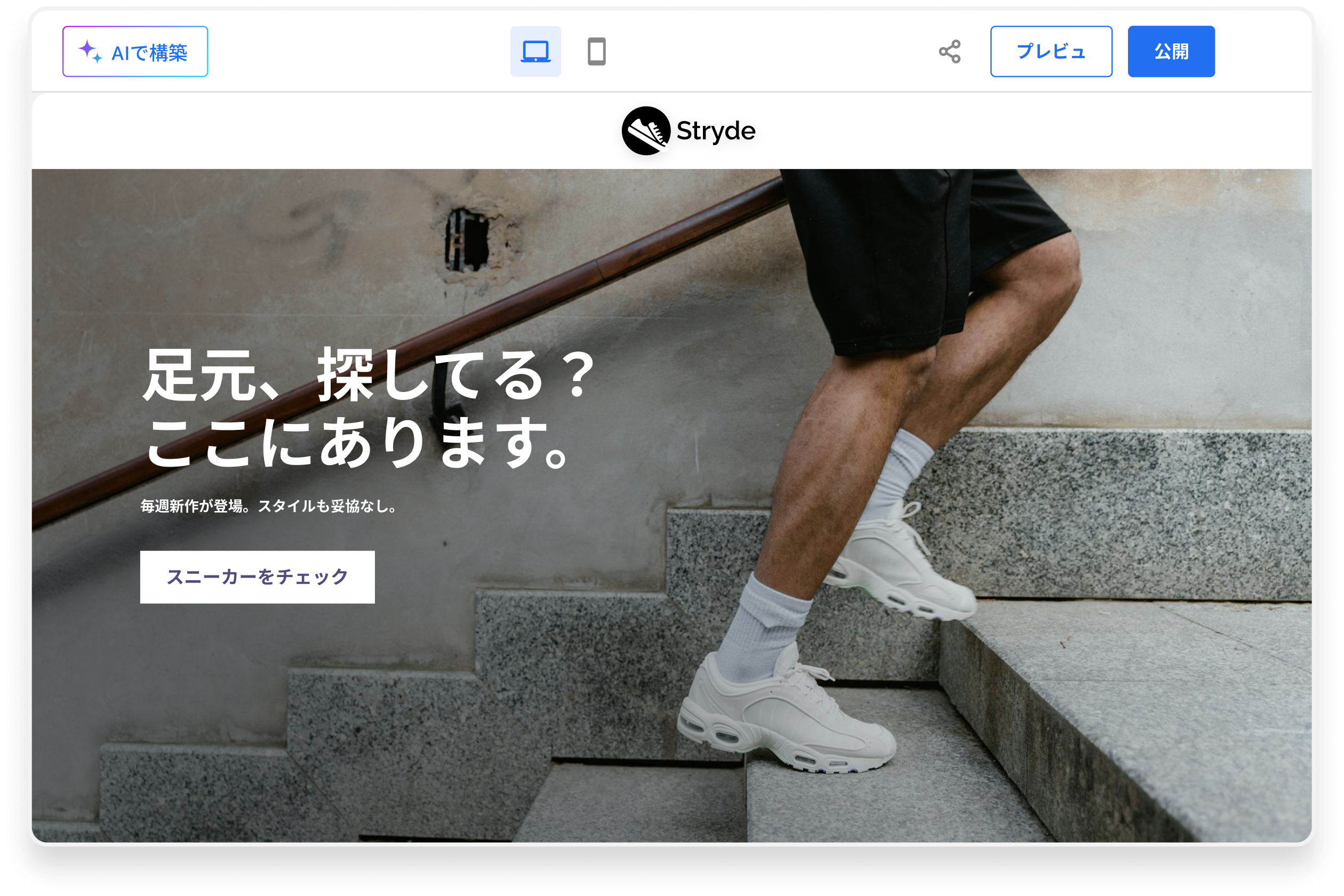Click the スニーカーをチェック call-to-action button

click(257, 577)
